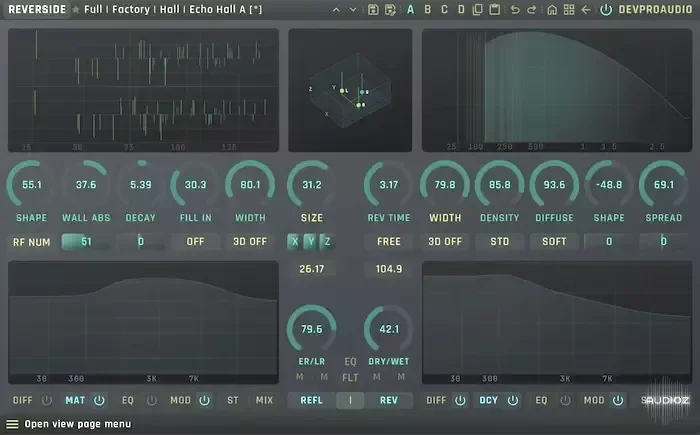700x435 pixels.
Task: Click the SIZE knob at 31.2
Action: [312, 184]
